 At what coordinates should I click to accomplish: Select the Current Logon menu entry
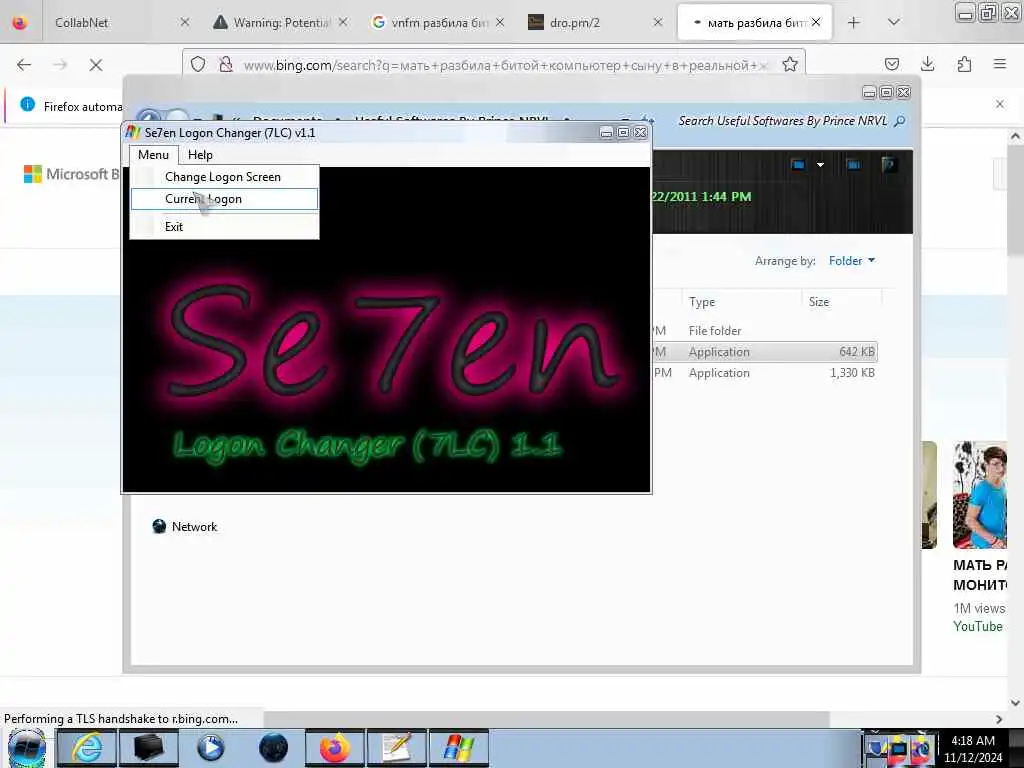coord(225,199)
